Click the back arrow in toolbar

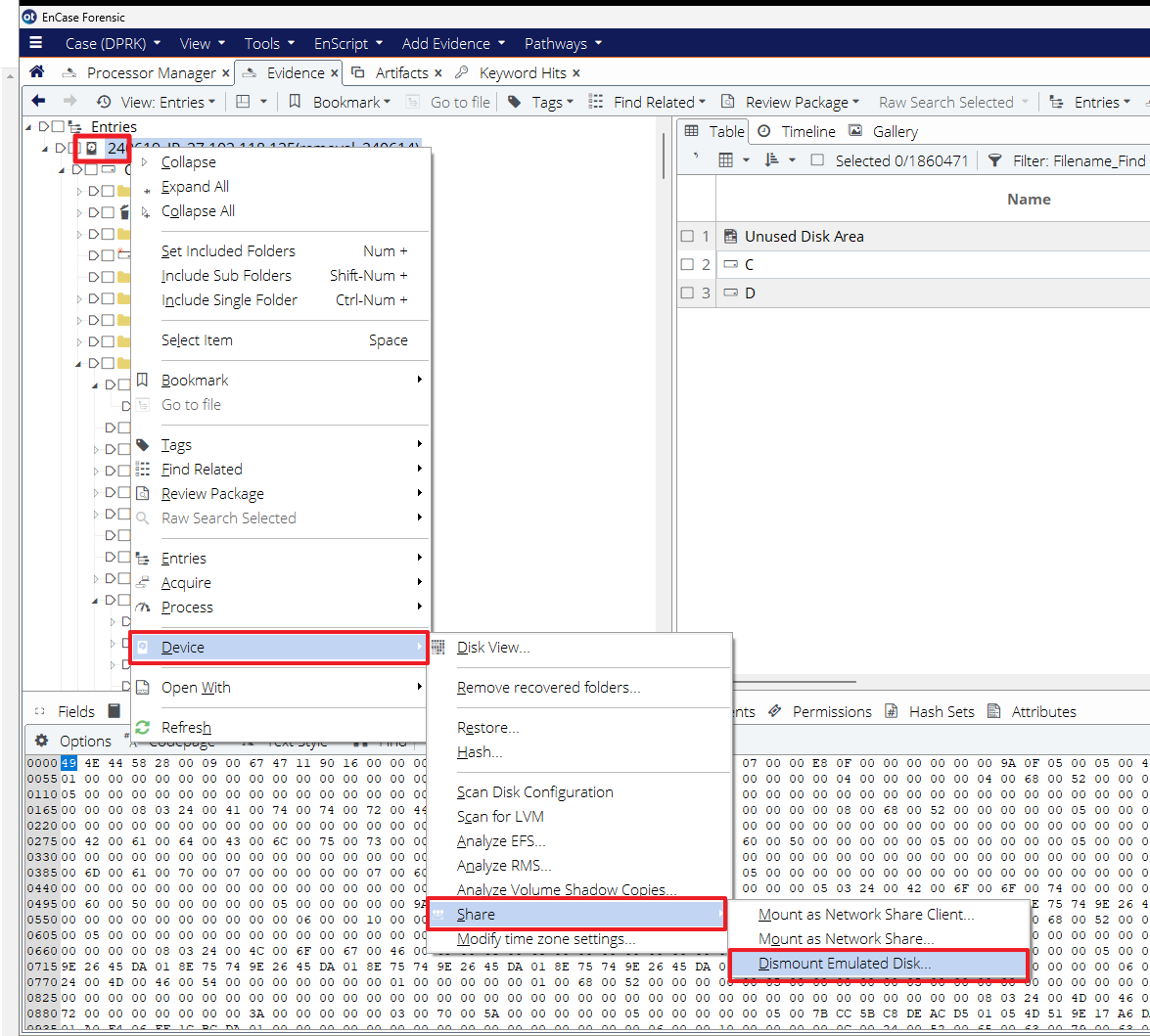(x=39, y=101)
